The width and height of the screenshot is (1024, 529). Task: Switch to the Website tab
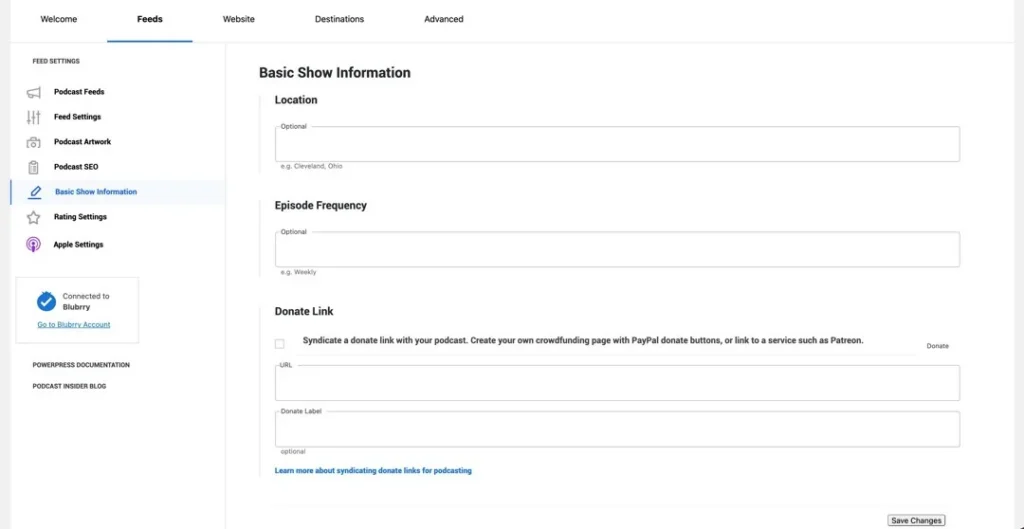238,19
